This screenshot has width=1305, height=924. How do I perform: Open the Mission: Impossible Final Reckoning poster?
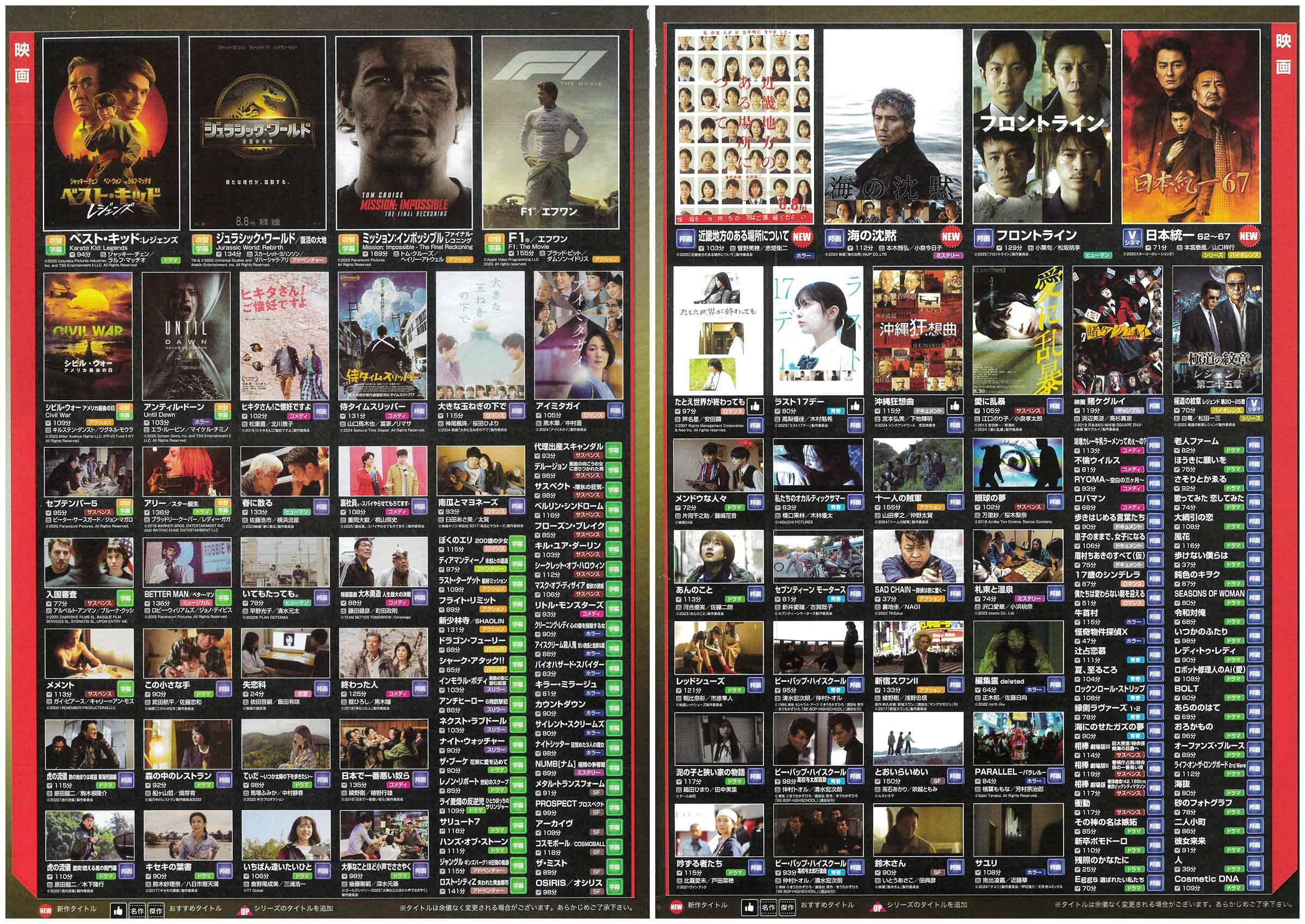tap(403, 134)
